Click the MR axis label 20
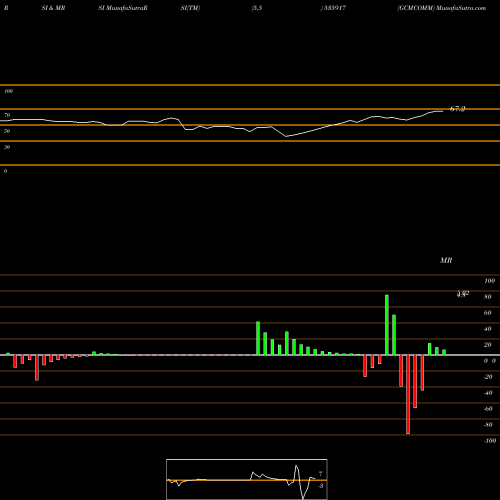This screenshot has height=500, width=500. [488, 345]
